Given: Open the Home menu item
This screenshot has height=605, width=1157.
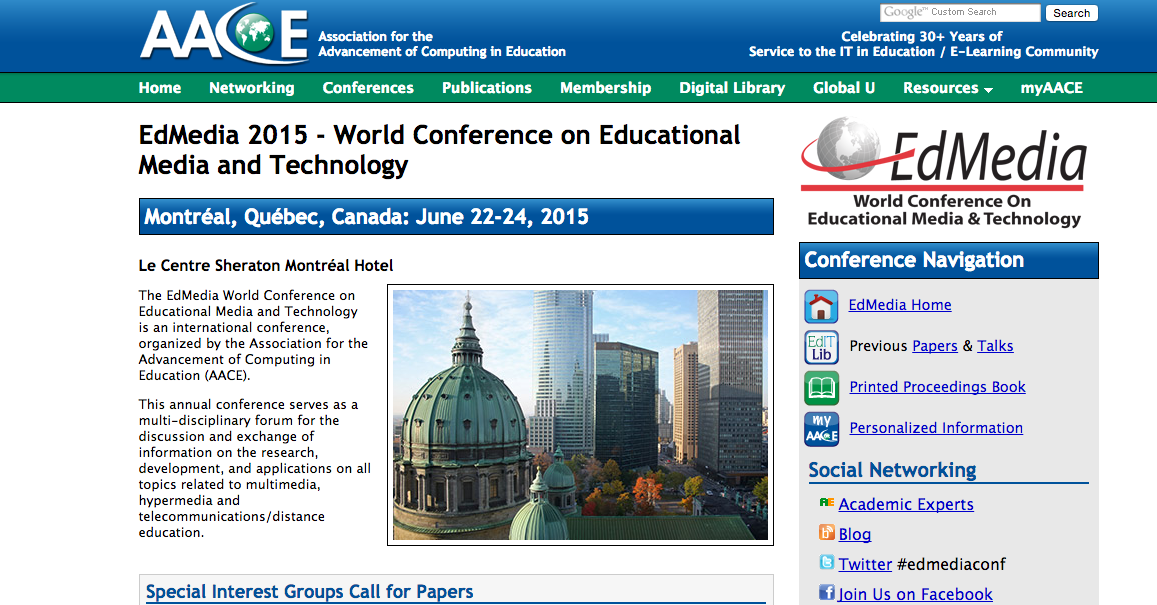Looking at the screenshot, I should click(159, 88).
